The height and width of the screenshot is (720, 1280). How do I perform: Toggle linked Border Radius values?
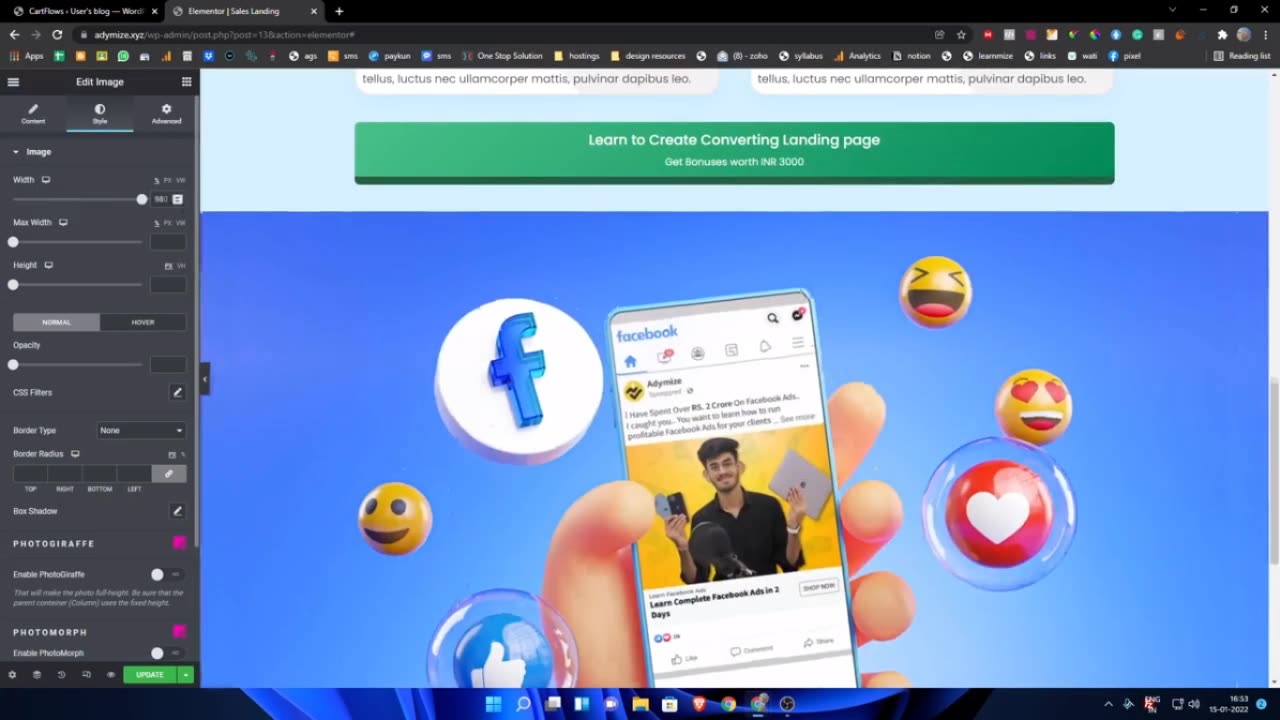(x=169, y=474)
